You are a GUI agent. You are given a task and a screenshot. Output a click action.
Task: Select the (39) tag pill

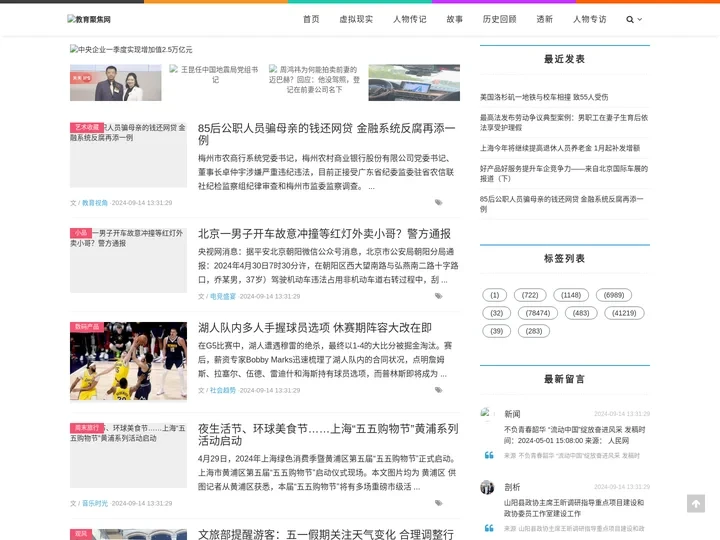(x=496, y=331)
